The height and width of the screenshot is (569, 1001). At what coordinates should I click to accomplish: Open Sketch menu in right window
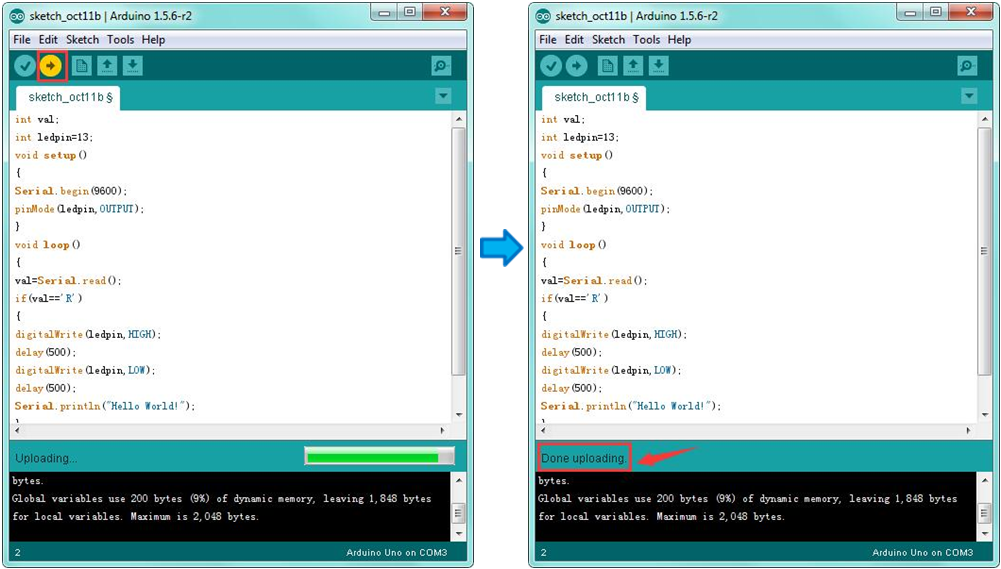608,40
